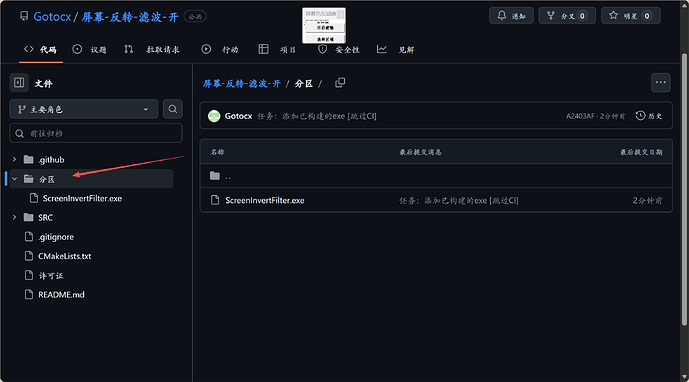
Task: Open the 行动 (Actions) tab
Action: [x=220, y=50]
